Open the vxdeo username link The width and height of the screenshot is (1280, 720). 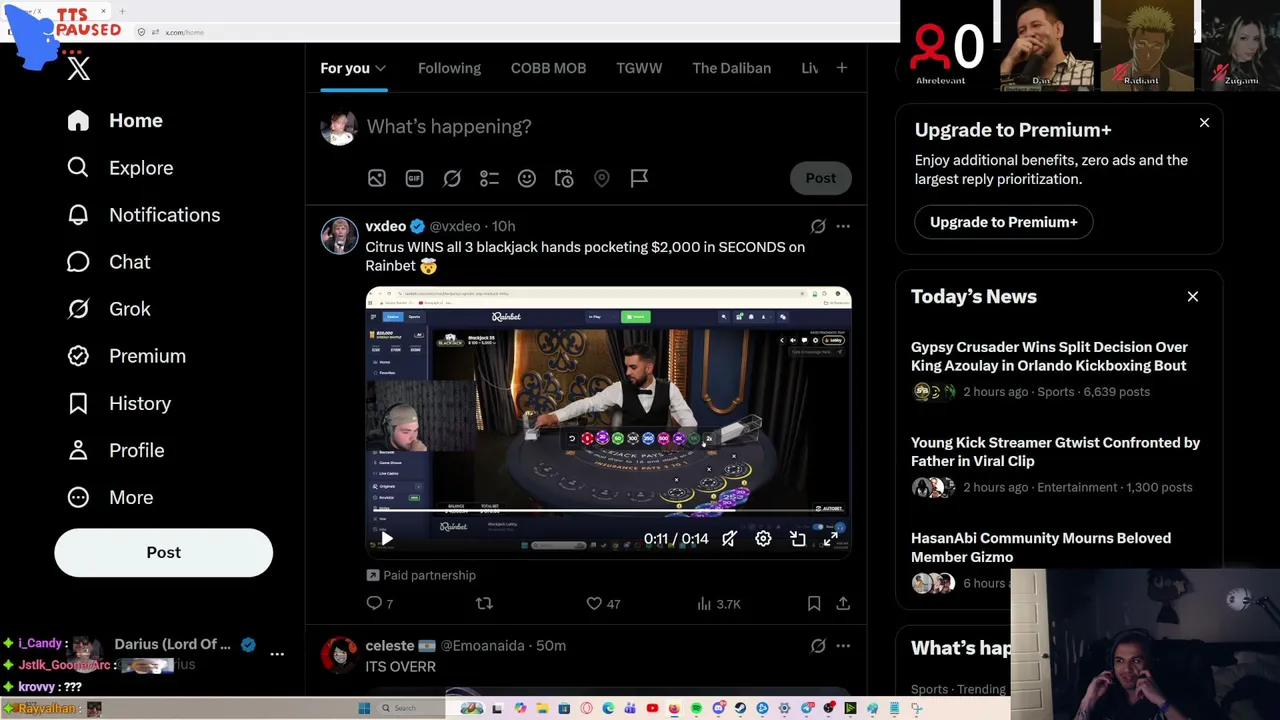click(386, 226)
